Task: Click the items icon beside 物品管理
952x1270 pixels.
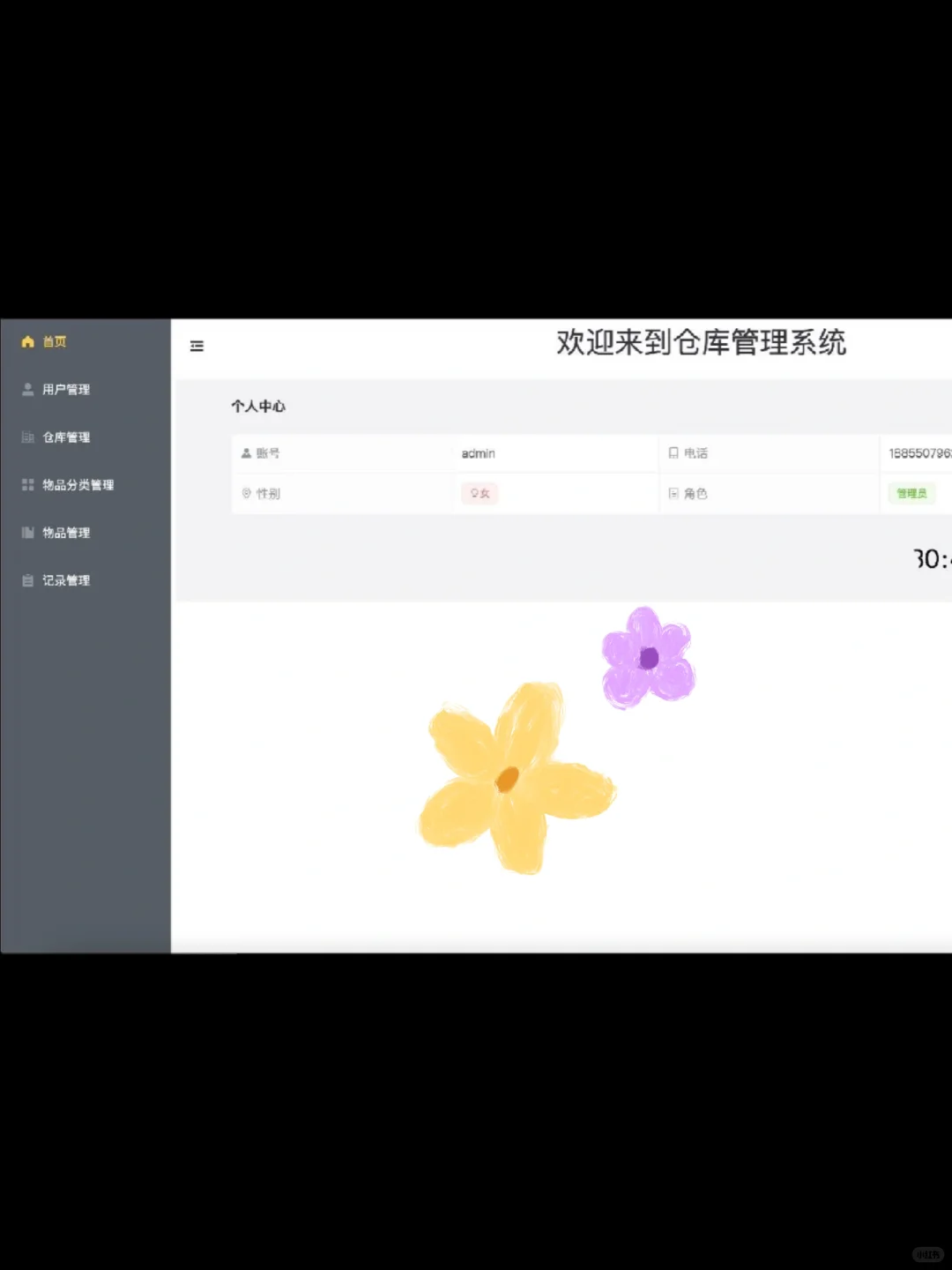Action: (x=26, y=532)
